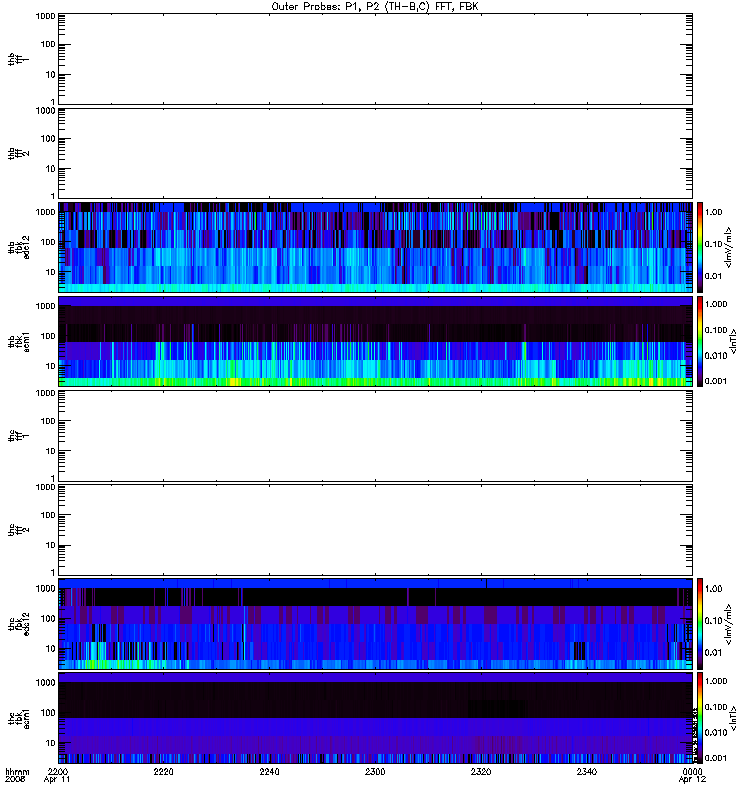Click the thc fbk scm1 color bar

tap(700, 718)
